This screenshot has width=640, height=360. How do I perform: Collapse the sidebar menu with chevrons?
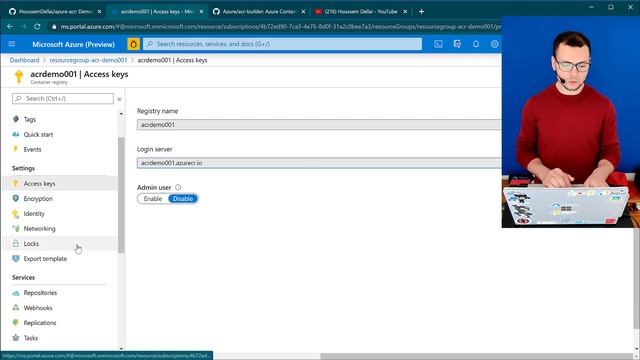point(119,99)
